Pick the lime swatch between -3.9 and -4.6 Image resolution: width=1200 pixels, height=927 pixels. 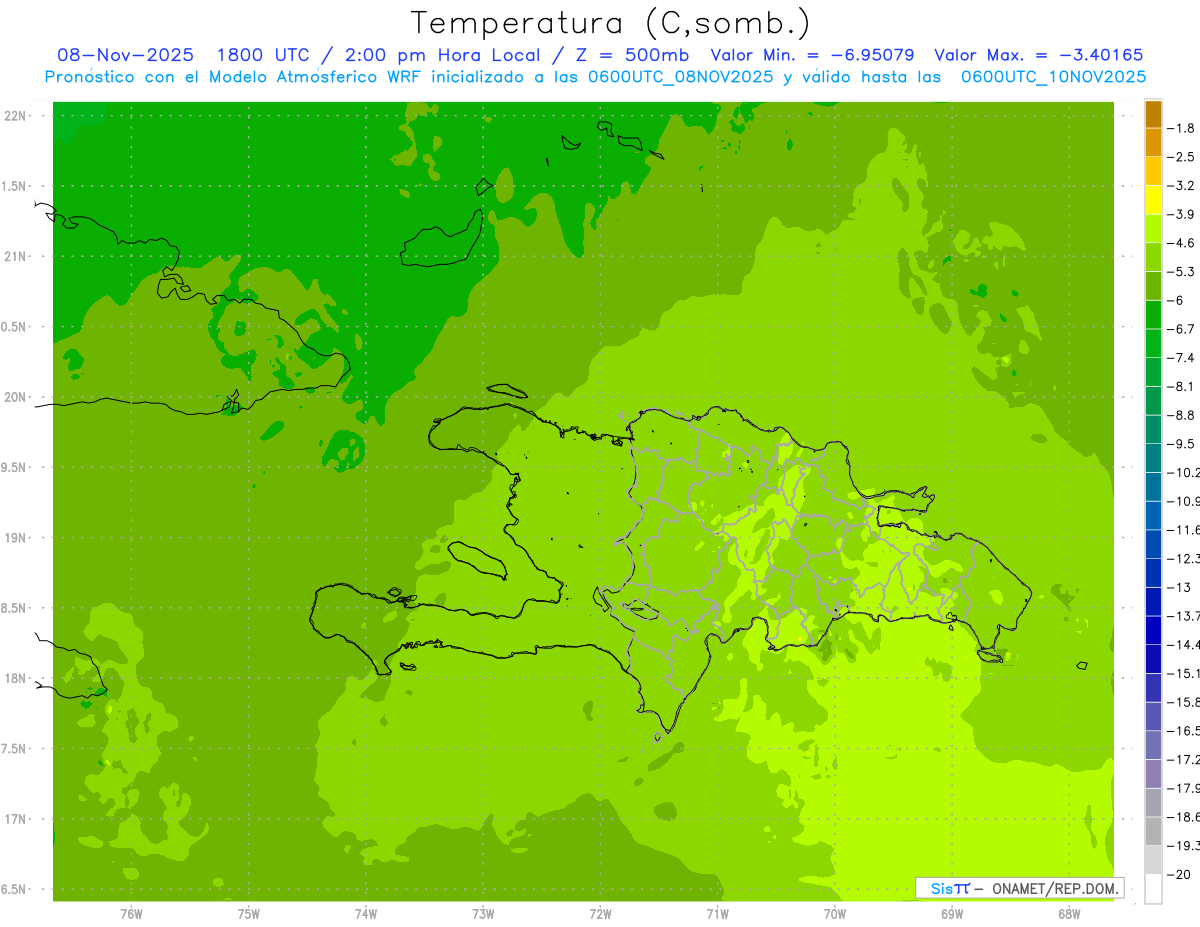[x=1153, y=228]
